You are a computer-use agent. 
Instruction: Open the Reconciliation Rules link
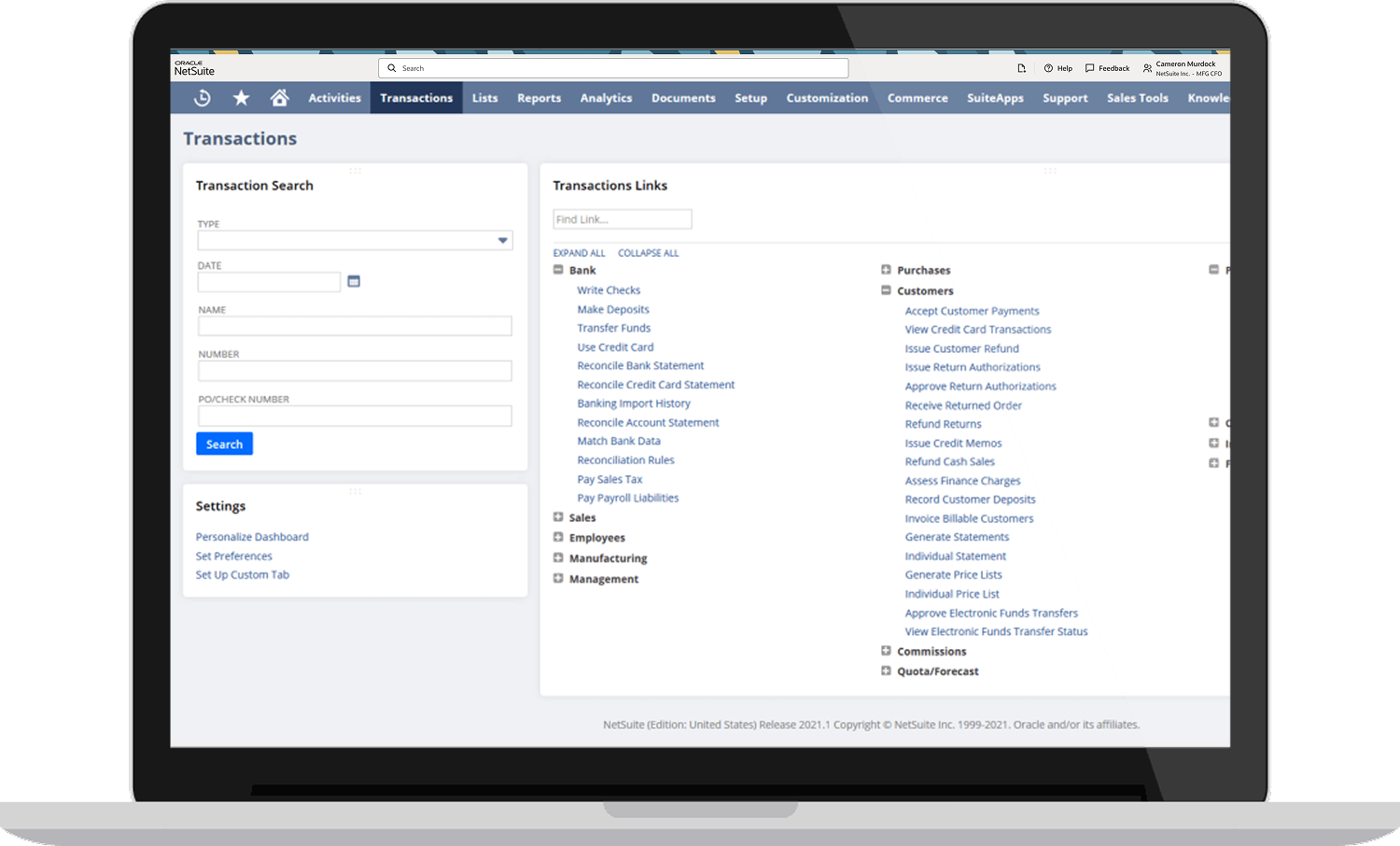tap(625, 459)
